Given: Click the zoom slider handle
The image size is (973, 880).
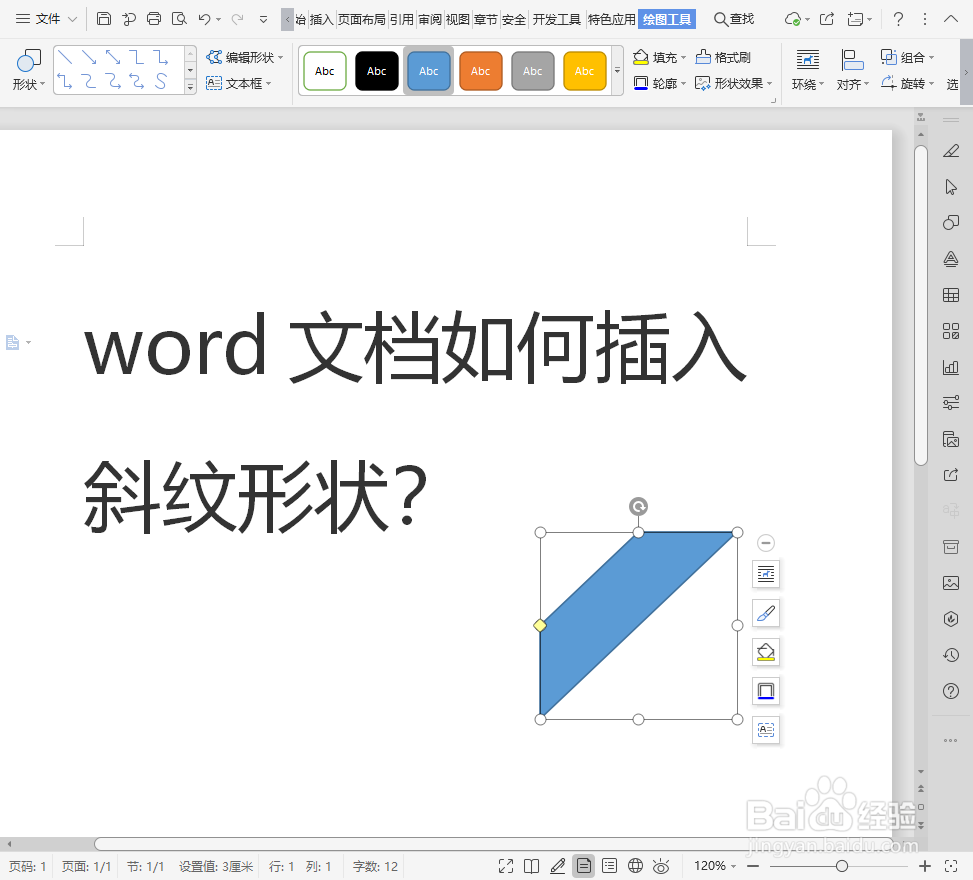Looking at the screenshot, I should [x=841, y=866].
